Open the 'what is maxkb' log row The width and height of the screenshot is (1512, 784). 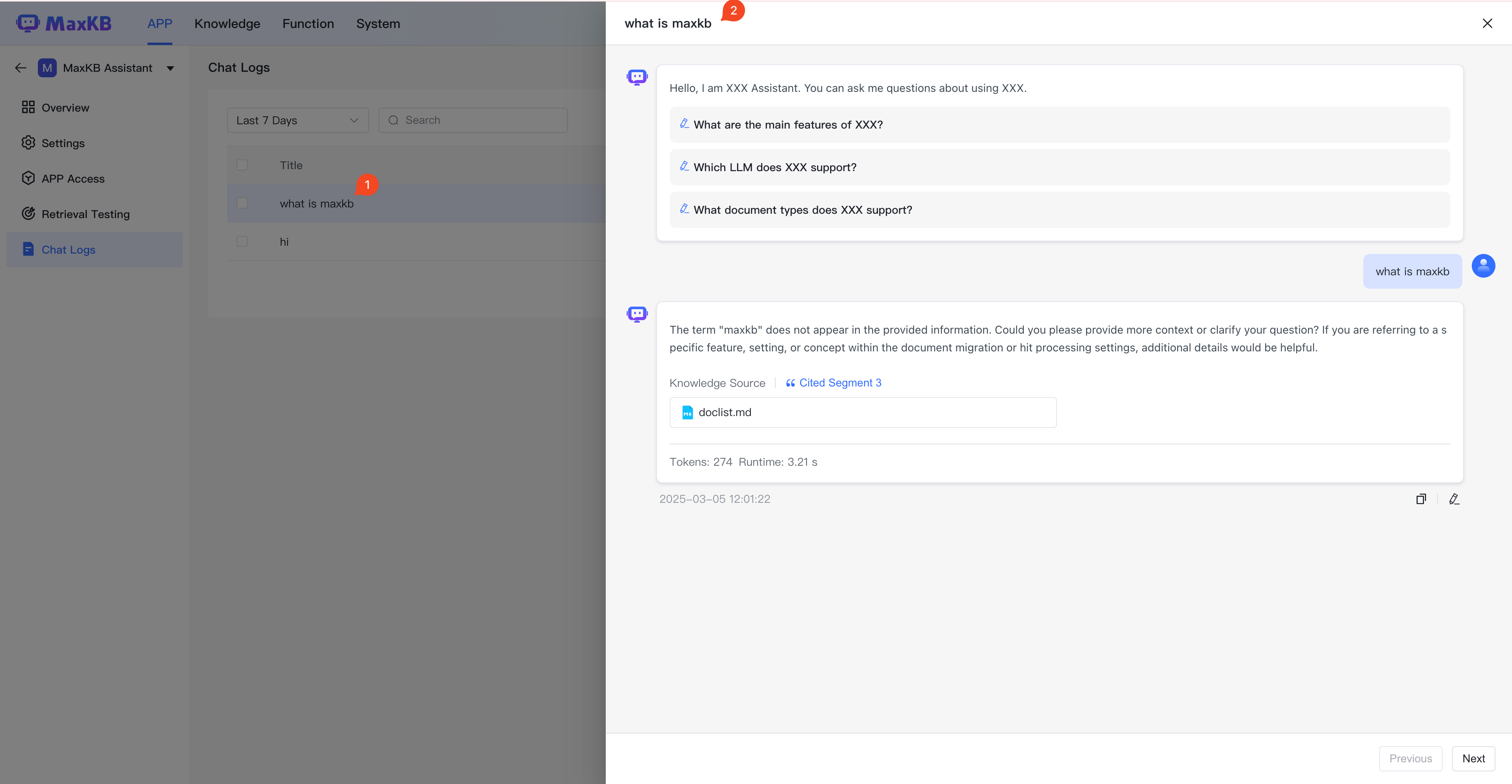tap(416, 203)
